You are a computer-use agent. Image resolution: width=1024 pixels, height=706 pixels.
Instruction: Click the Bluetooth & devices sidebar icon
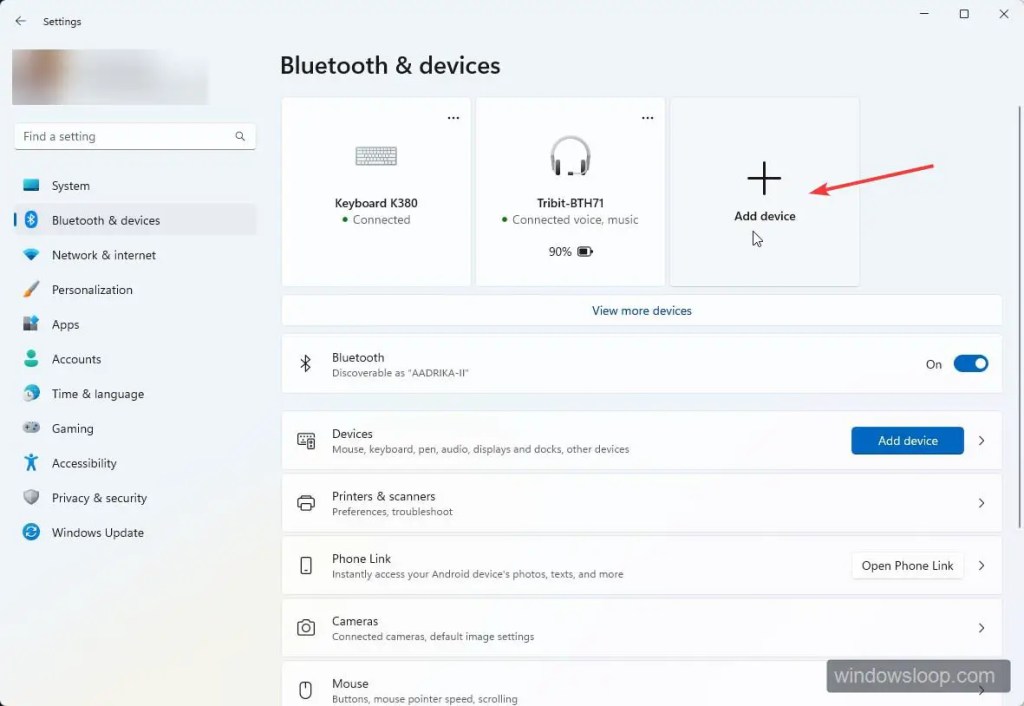coord(31,220)
